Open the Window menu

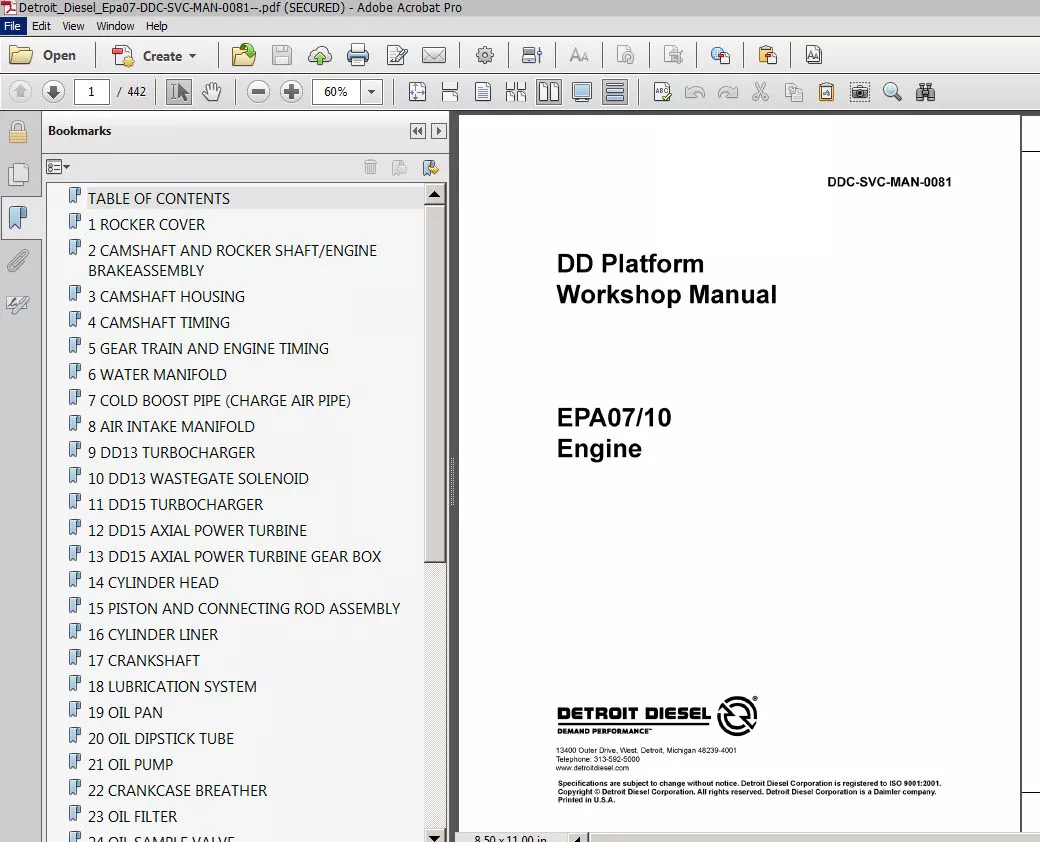(115, 26)
